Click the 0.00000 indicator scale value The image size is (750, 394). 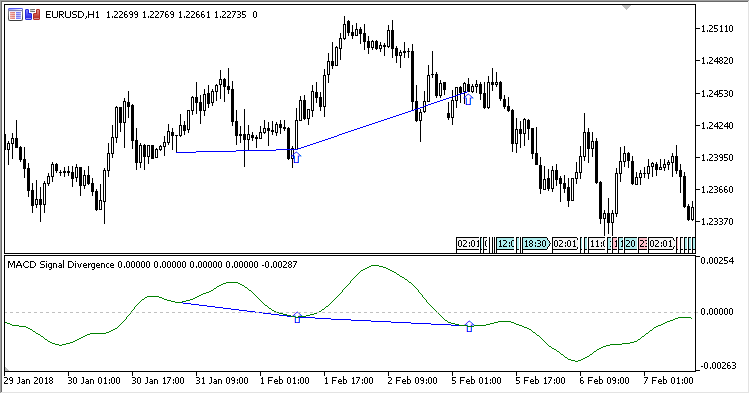[x=717, y=312]
